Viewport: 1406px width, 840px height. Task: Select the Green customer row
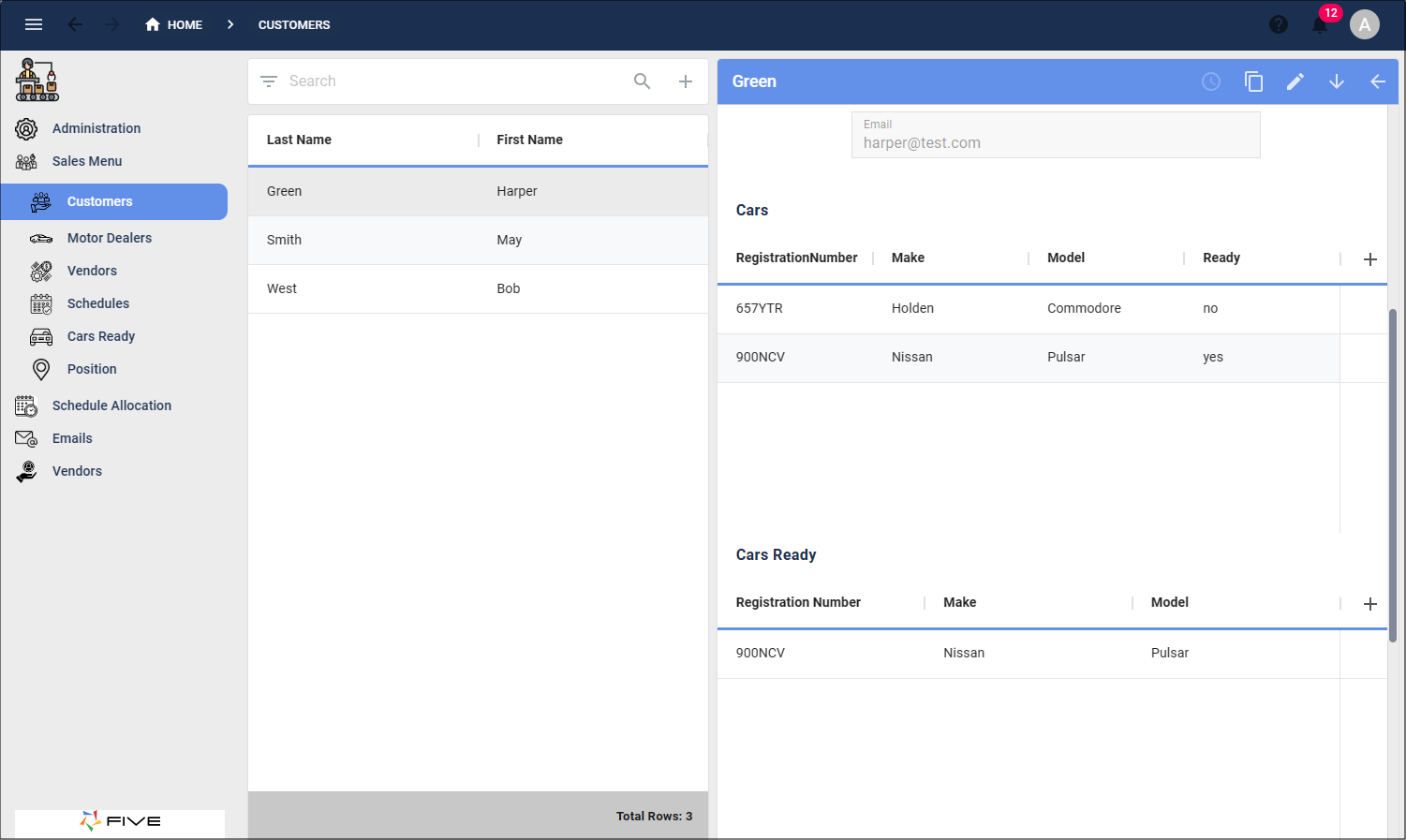(x=478, y=192)
